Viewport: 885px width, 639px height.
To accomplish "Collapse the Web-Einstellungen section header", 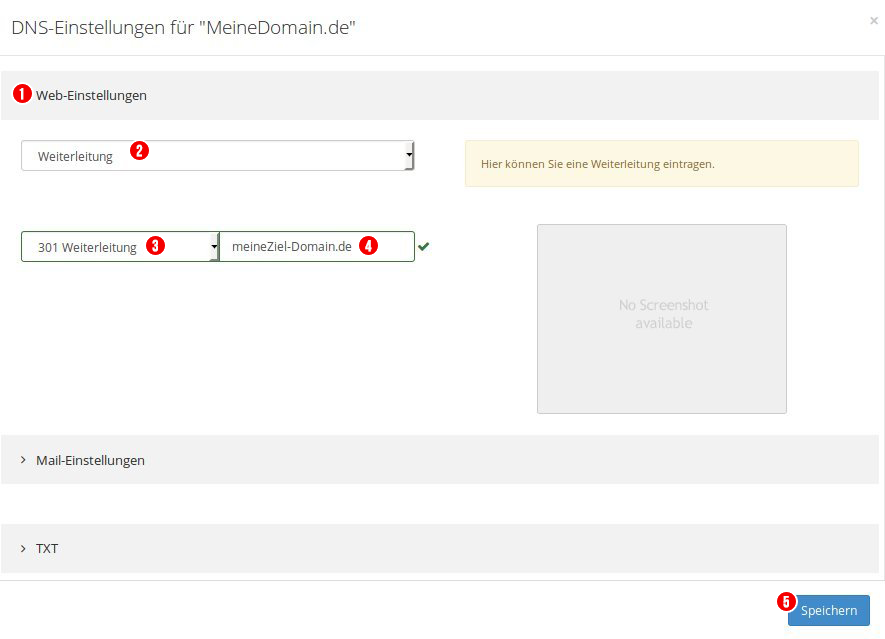I will pos(440,95).
